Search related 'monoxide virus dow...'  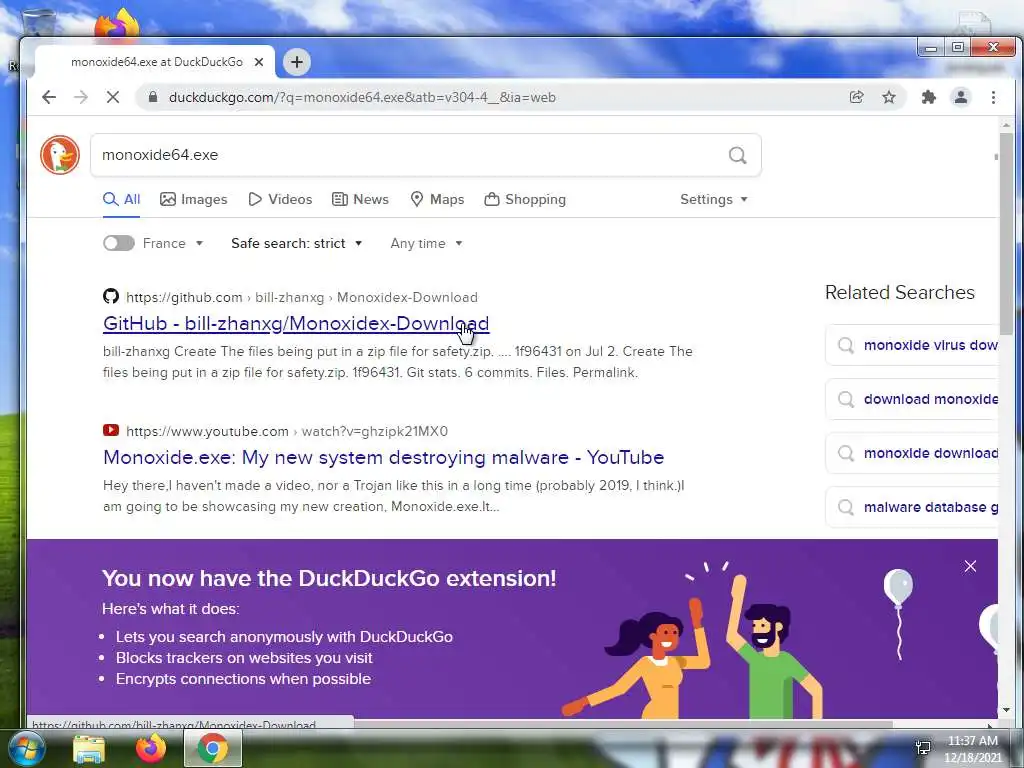(912, 345)
